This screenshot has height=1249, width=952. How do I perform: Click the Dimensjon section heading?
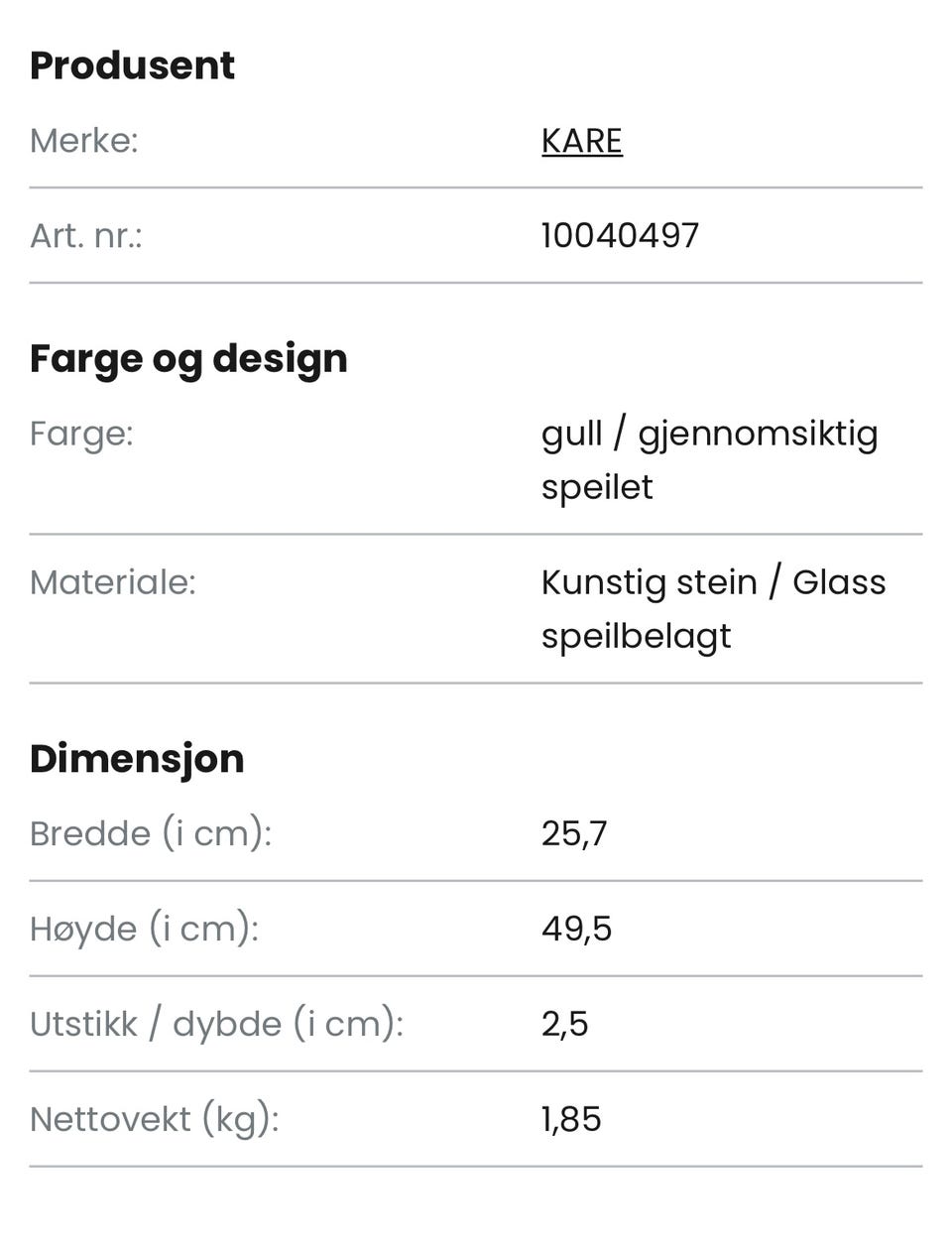(137, 758)
